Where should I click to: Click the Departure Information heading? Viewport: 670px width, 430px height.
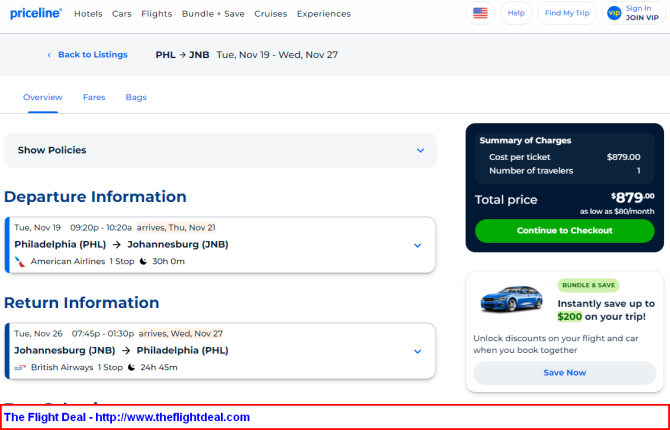click(95, 197)
